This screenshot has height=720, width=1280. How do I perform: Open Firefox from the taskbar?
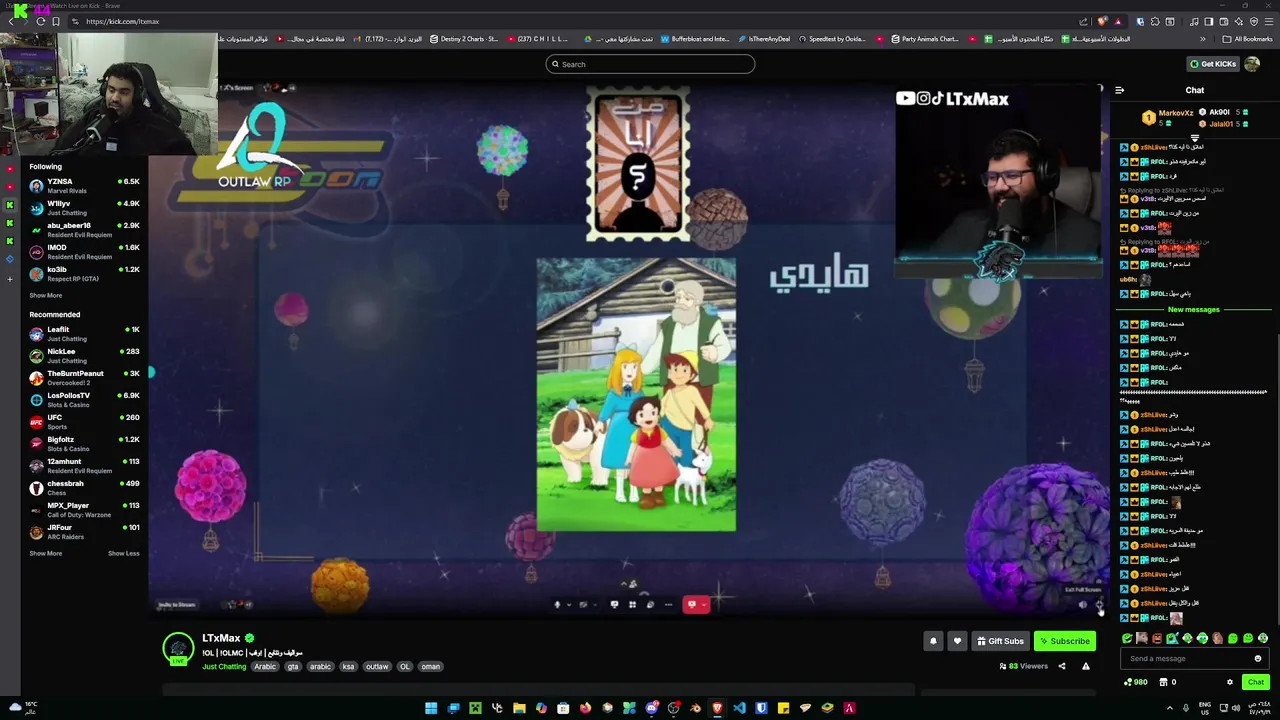coord(585,708)
